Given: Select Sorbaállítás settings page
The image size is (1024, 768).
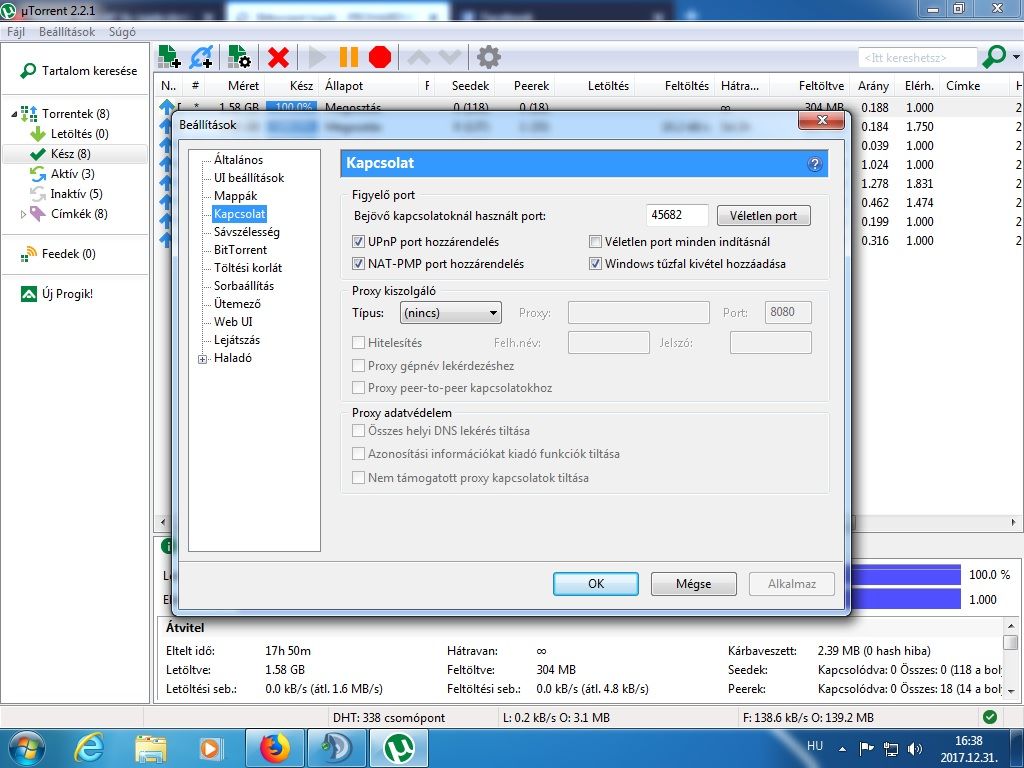Looking at the screenshot, I should click(244, 286).
